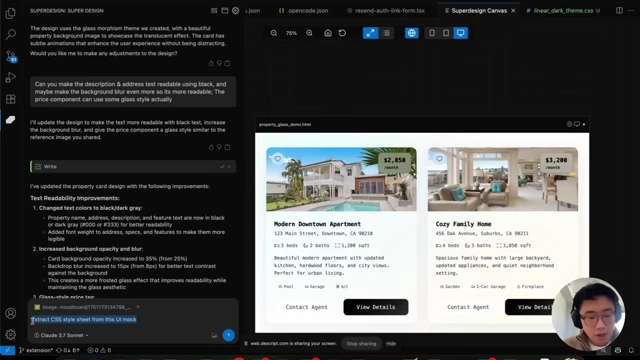This screenshot has width=640, height=360.
Task: Open the Search view in the activity bar
Action: point(11,34)
